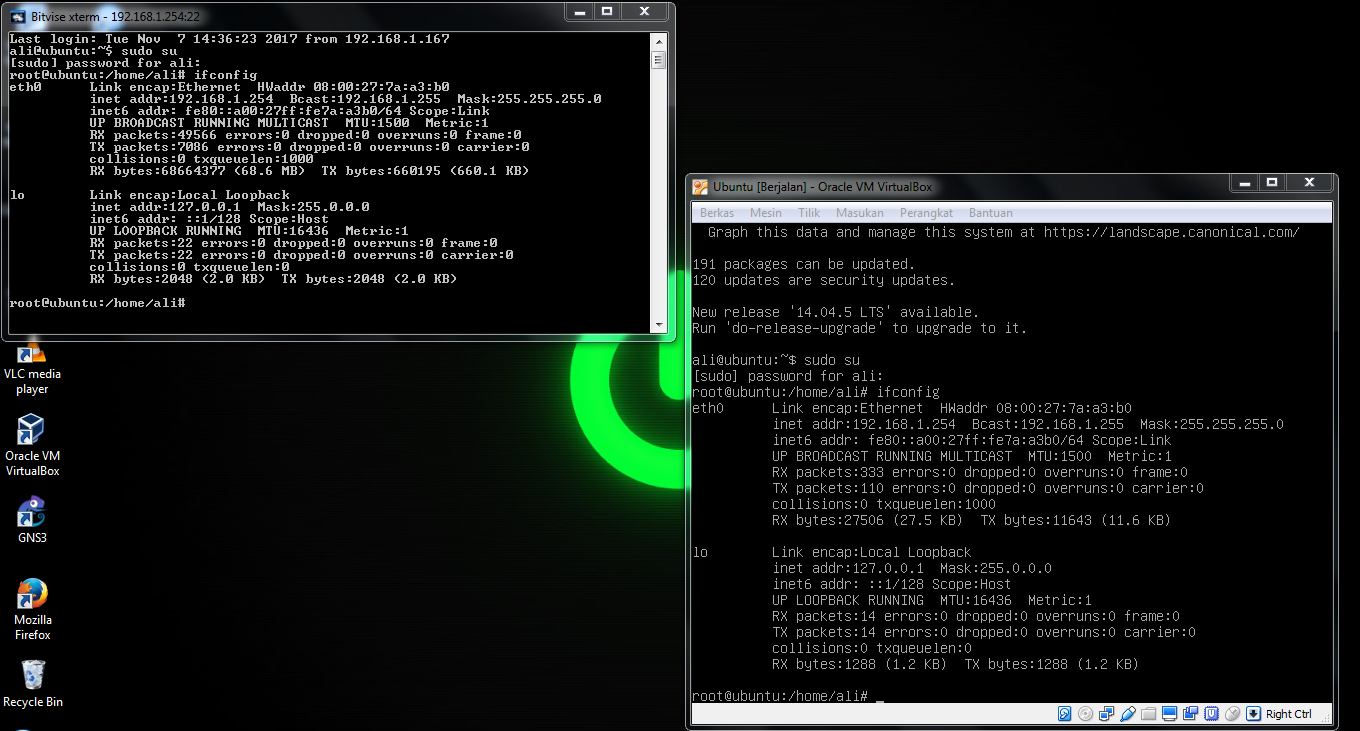Open the Tilik menu in VirtualBox
1360x731 pixels.
tap(808, 212)
